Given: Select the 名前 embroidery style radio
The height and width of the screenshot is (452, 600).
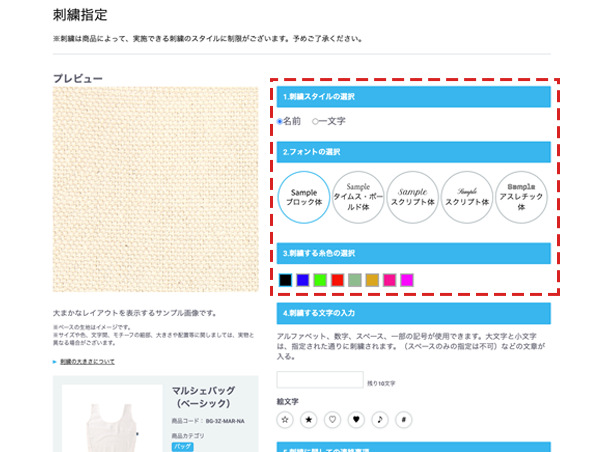Looking at the screenshot, I should click(x=280, y=121).
